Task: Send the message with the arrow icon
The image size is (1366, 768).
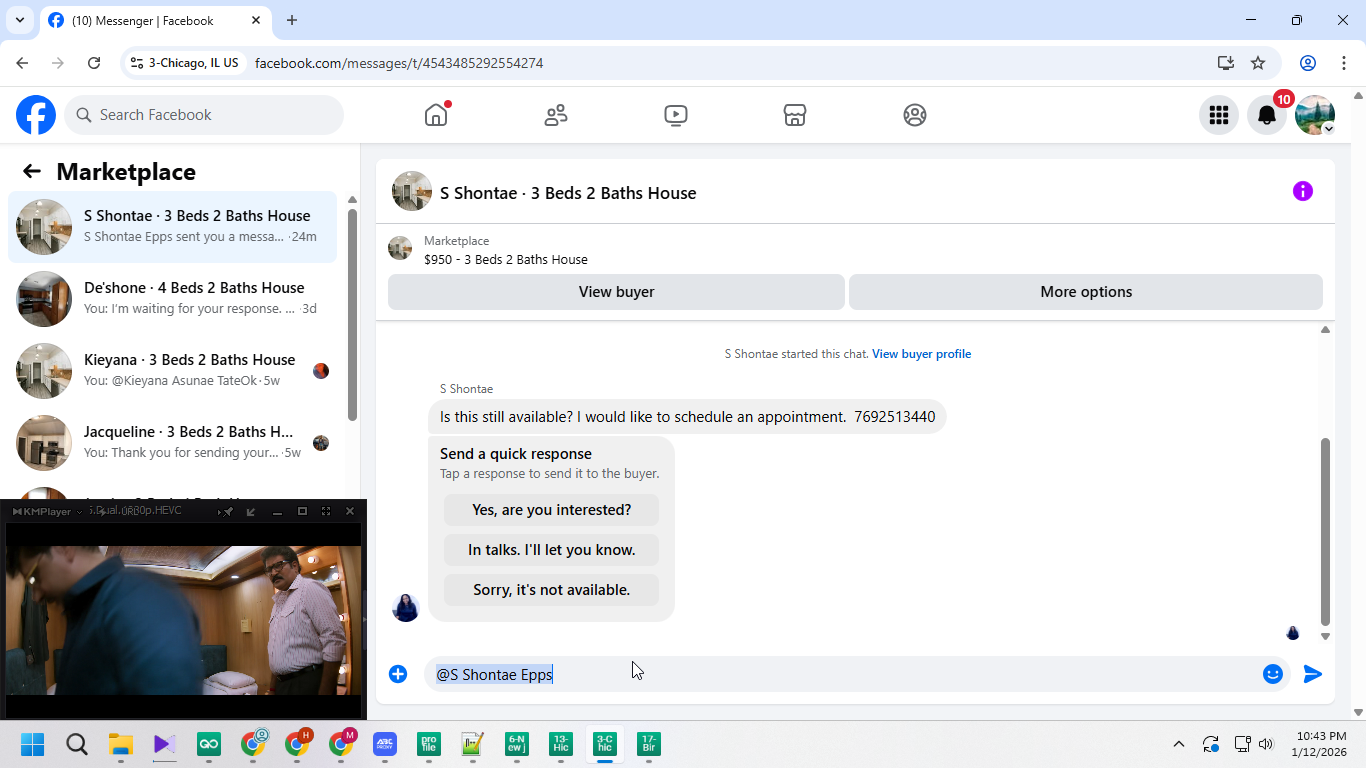Action: tap(1313, 674)
